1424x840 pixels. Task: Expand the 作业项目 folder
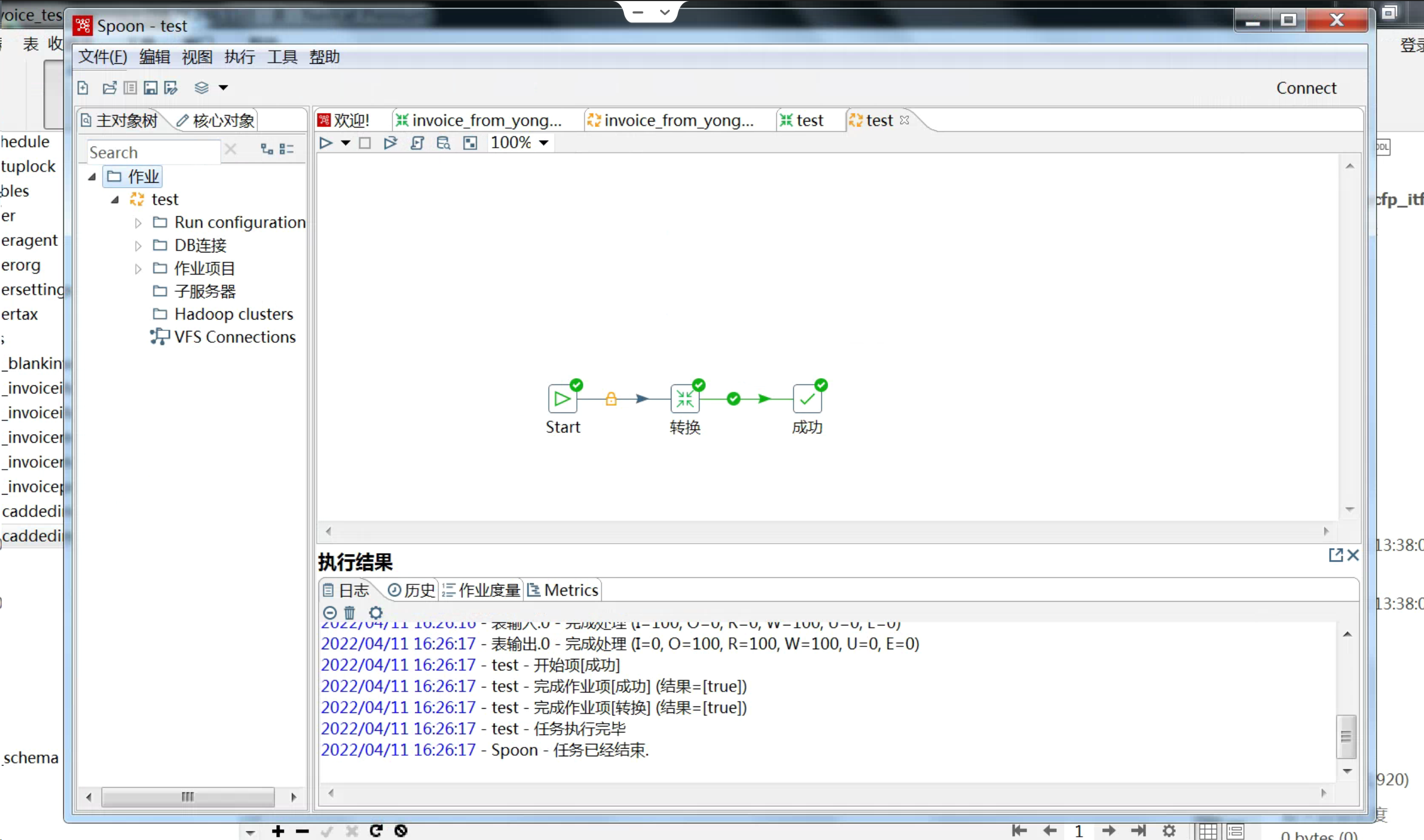coord(138,269)
